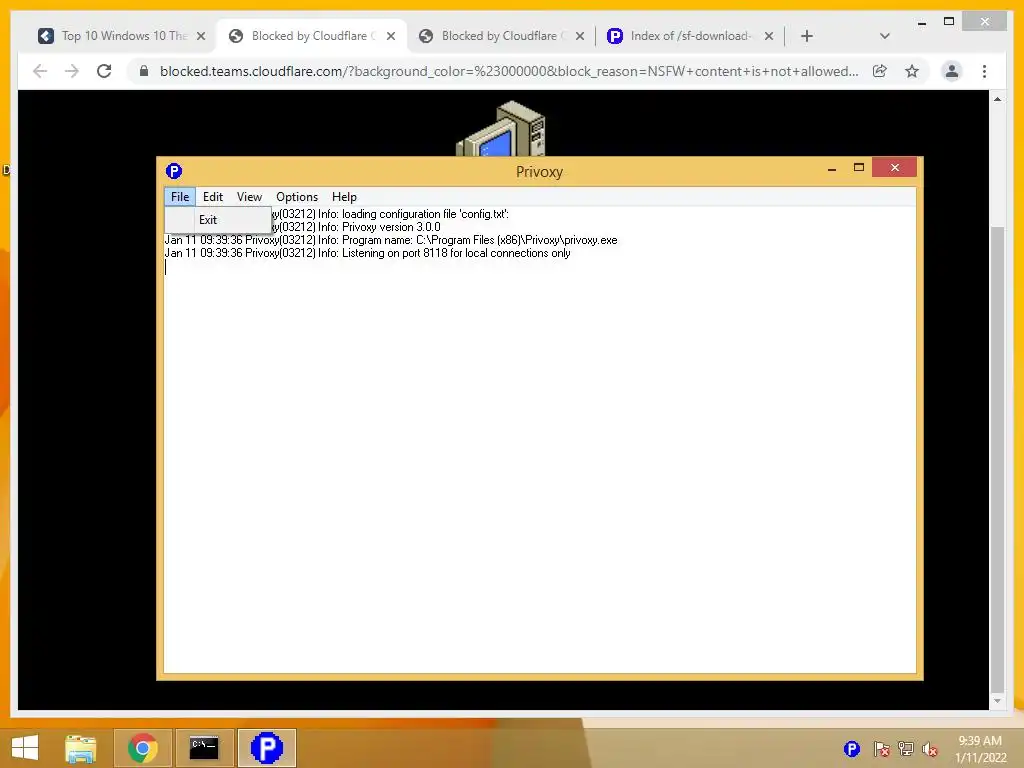Go back in Chrome
1024x768 pixels.
click(x=40, y=71)
